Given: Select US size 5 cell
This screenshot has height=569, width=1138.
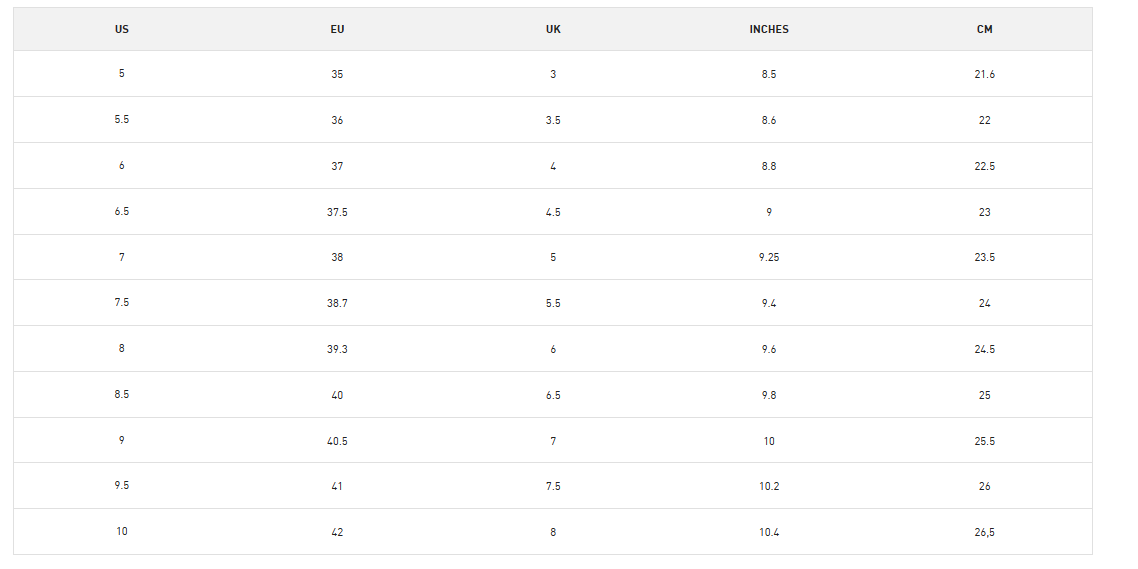Looking at the screenshot, I should [x=122, y=73].
